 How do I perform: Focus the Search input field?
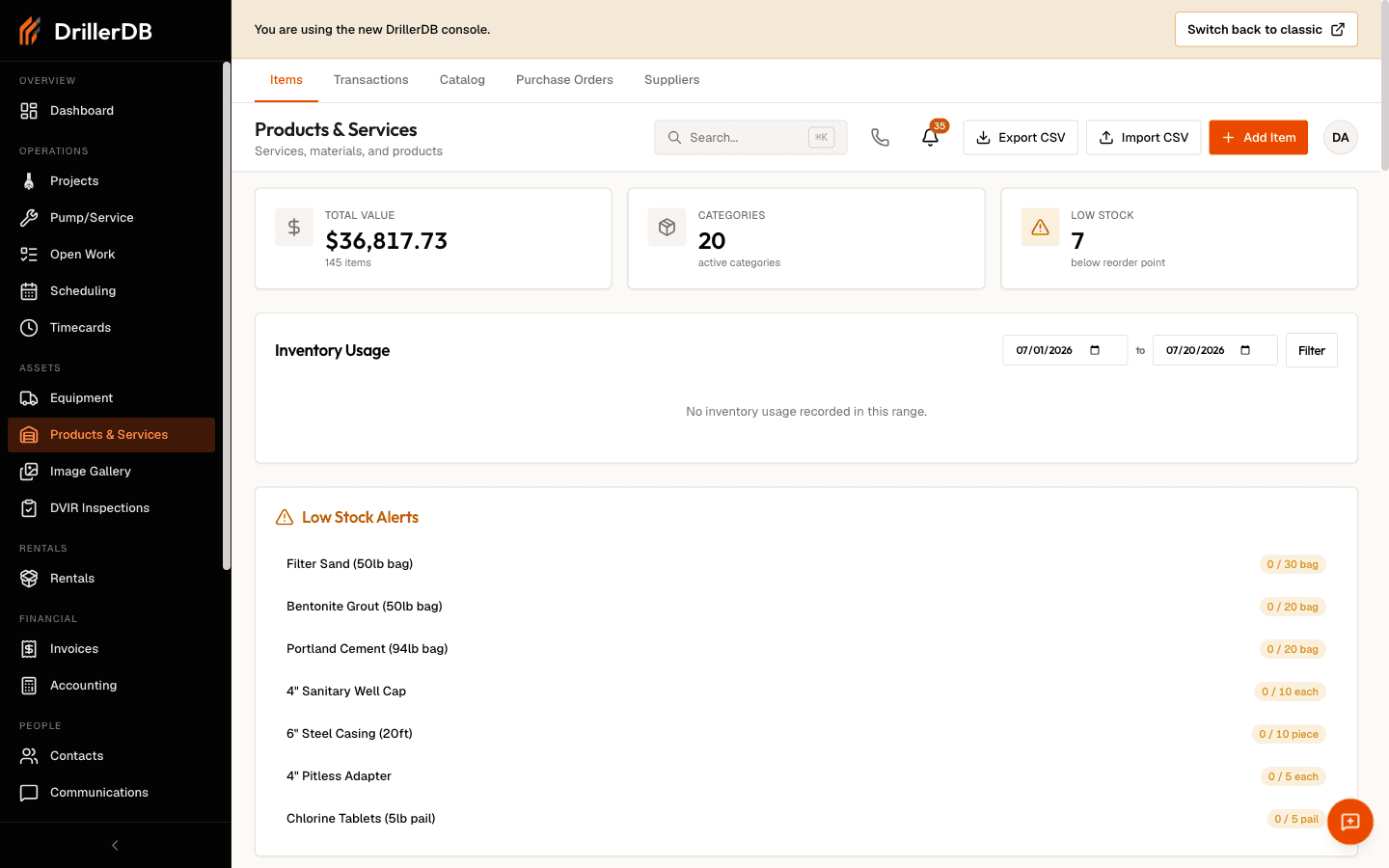tap(750, 138)
